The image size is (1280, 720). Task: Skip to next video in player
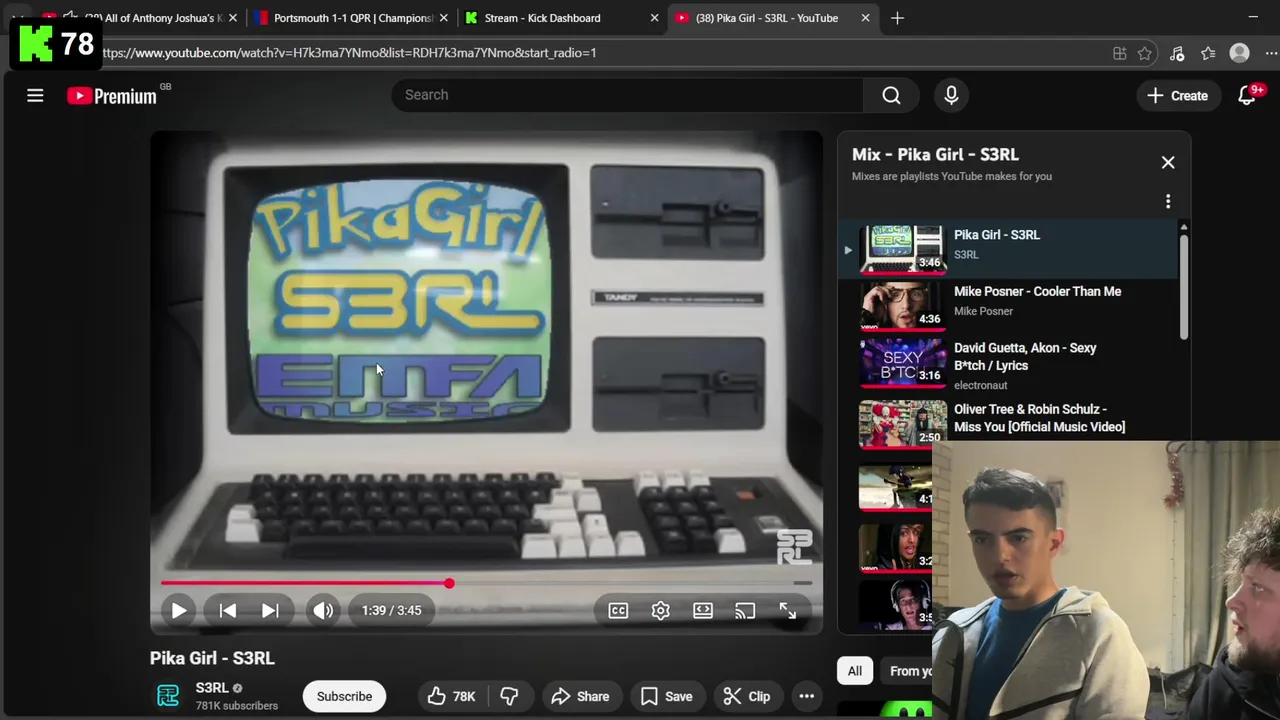tap(270, 610)
